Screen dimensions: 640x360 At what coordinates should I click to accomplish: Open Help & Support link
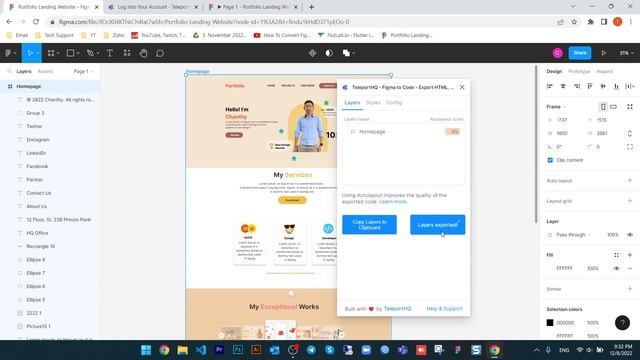click(x=444, y=309)
